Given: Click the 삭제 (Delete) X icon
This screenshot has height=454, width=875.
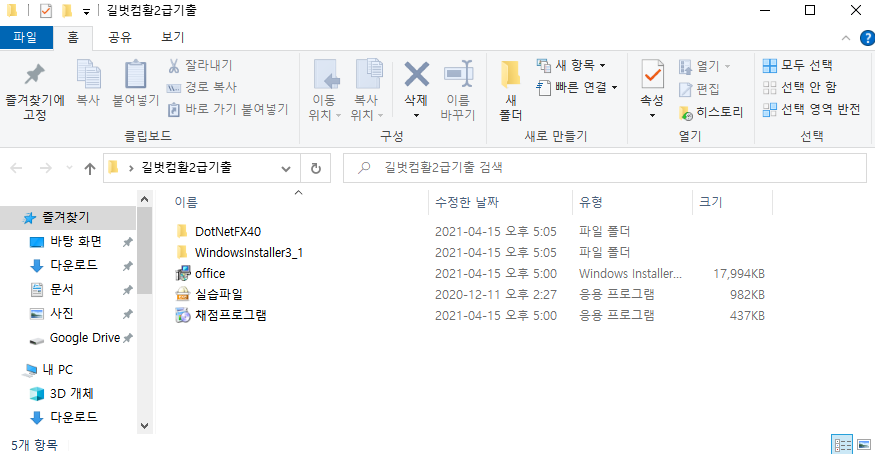Looking at the screenshot, I should point(416,75).
